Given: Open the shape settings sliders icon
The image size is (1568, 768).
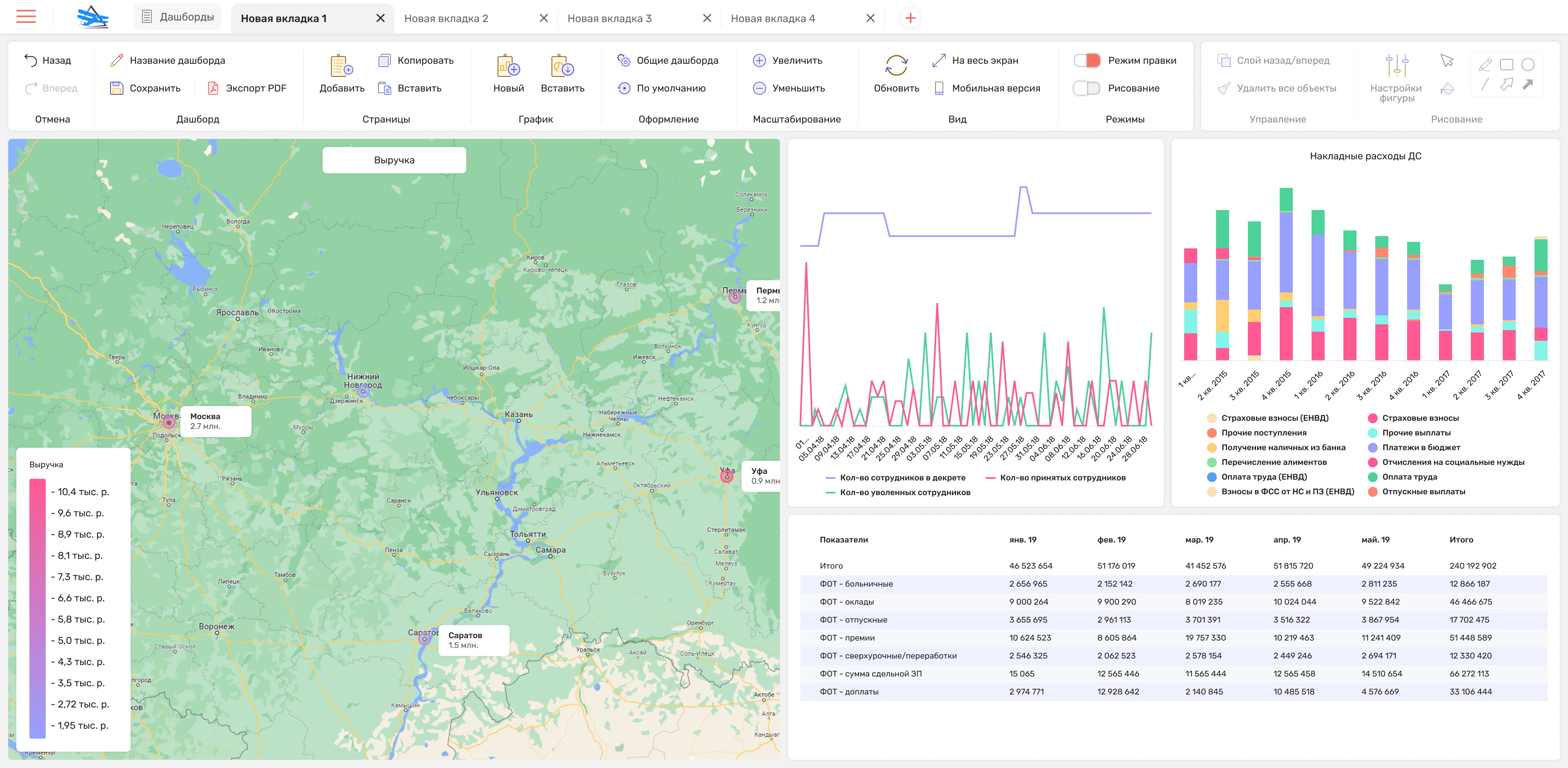Looking at the screenshot, I should 1396,66.
